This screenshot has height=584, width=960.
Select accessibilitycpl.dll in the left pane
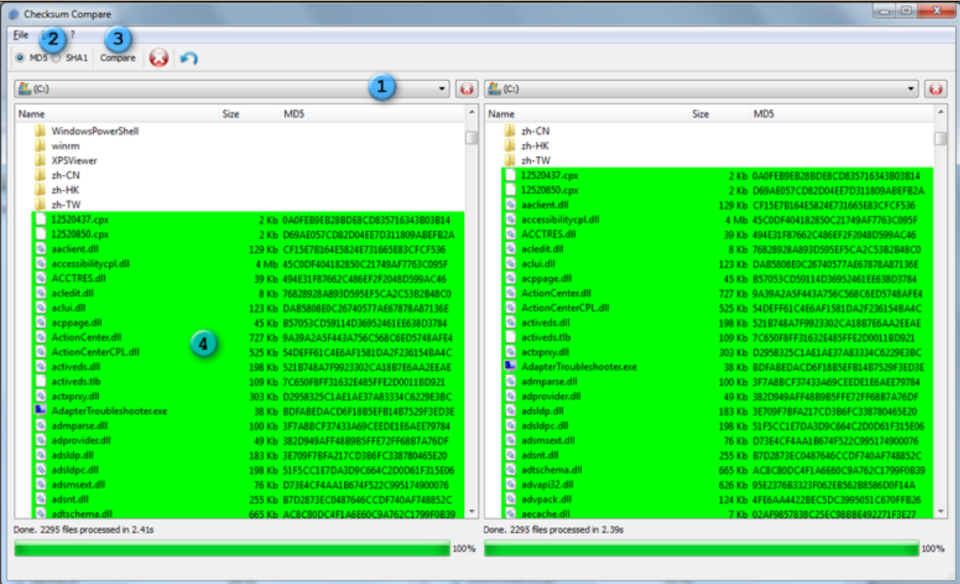tap(91, 264)
